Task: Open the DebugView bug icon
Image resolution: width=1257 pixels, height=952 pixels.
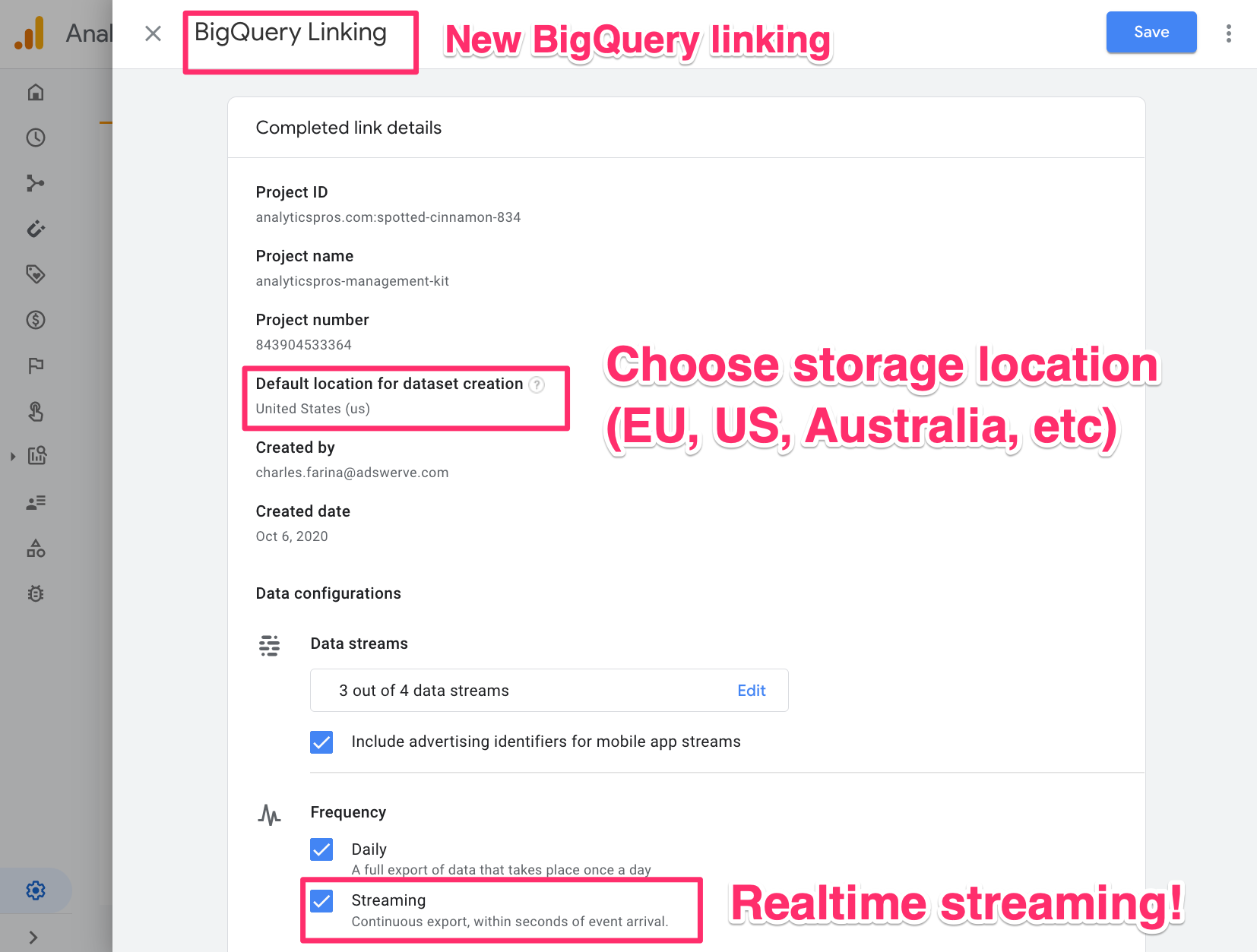Action: (x=36, y=593)
